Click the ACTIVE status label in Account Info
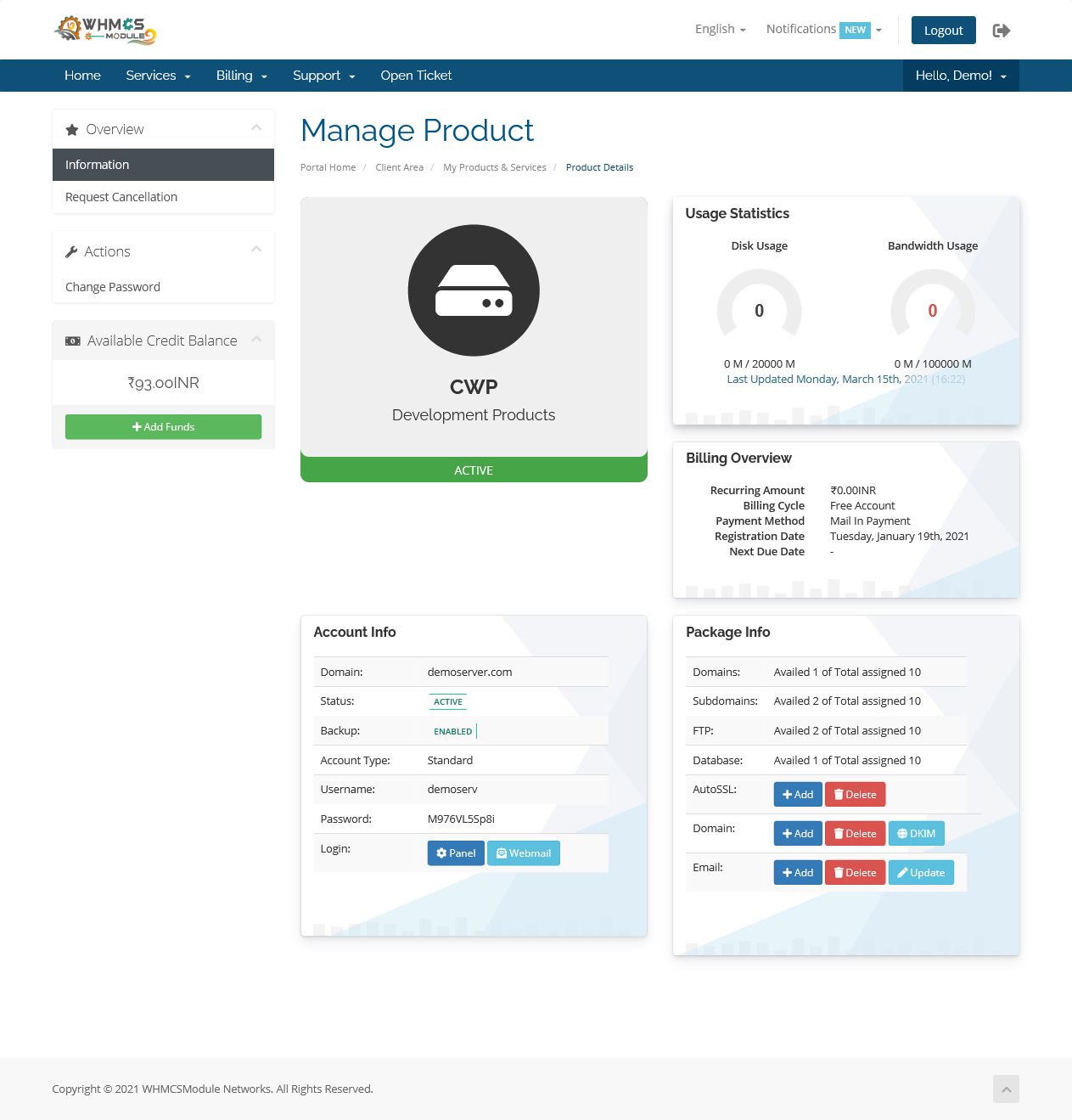The height and width of the screenshot is (1120, 1072). tap(448, 701)
